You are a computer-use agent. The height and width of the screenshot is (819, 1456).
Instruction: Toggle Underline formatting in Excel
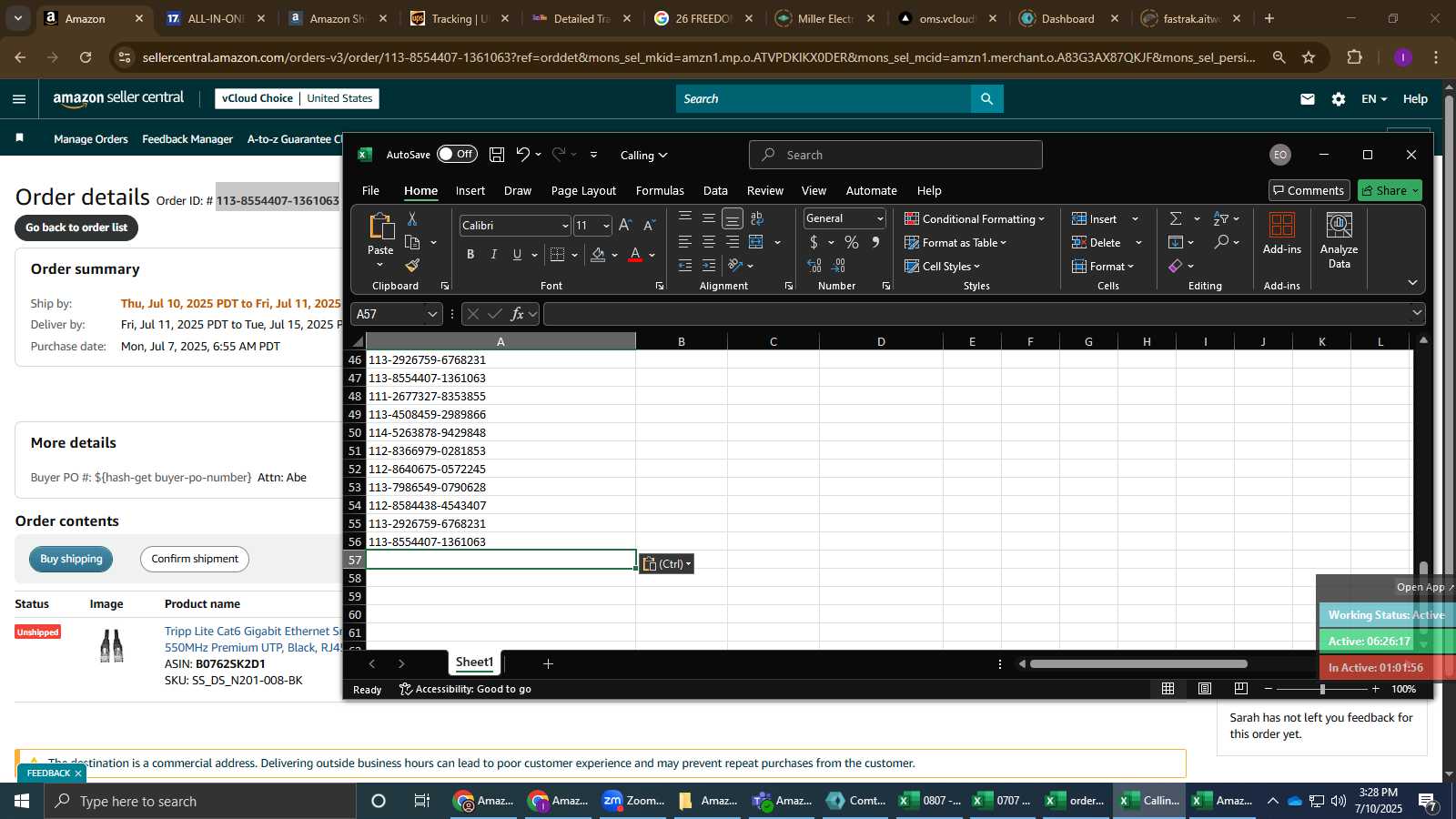click(x=517, y=255)
